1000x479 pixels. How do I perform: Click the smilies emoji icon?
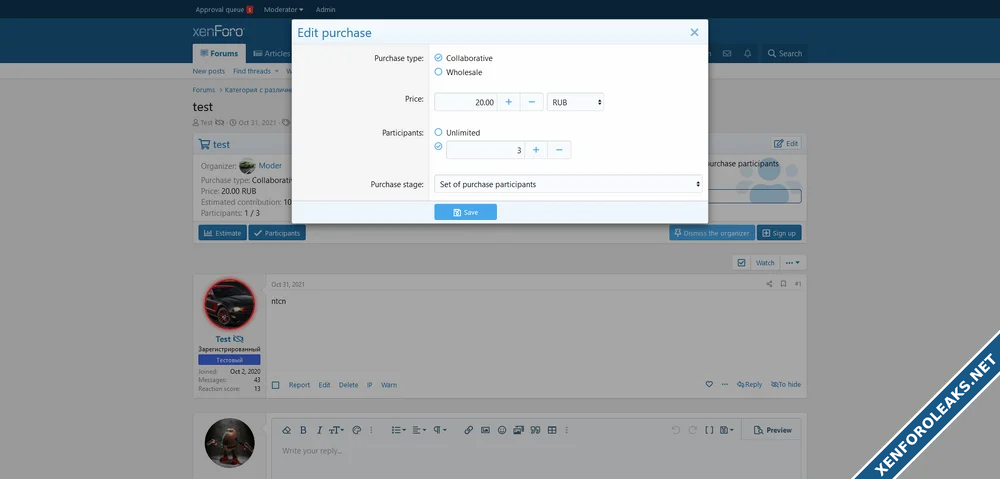pos(501,430)
